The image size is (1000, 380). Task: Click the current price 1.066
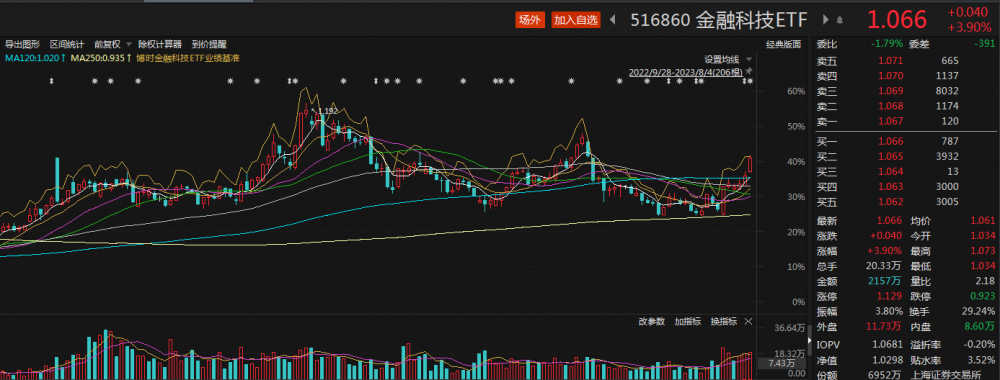(896, 20)
